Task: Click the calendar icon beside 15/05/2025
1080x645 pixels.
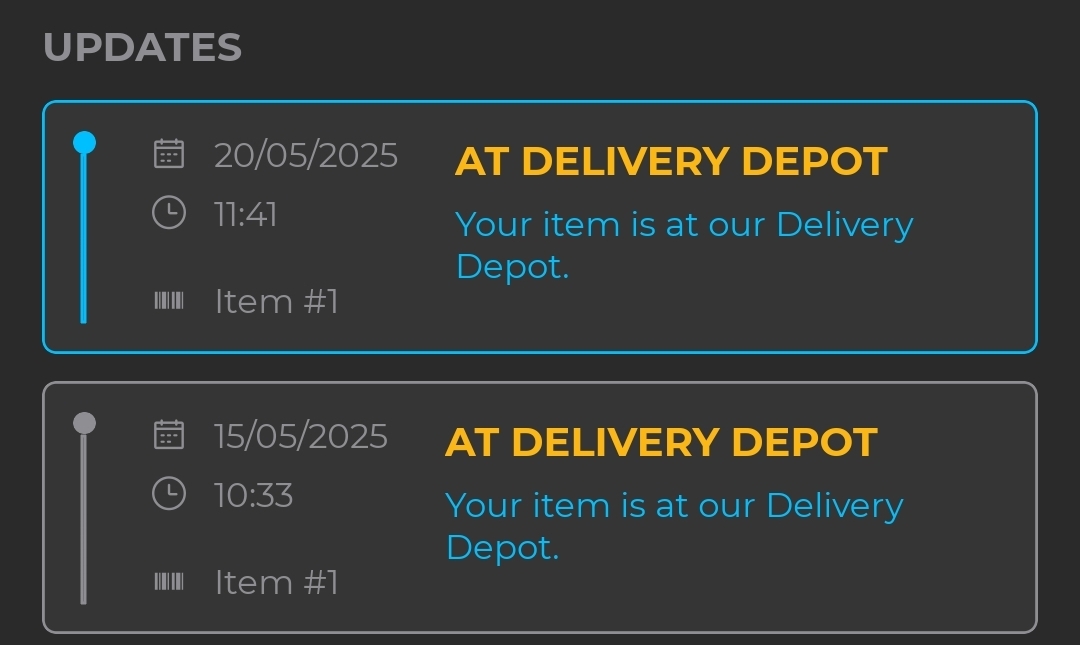Action: click(x=168, y=435)
